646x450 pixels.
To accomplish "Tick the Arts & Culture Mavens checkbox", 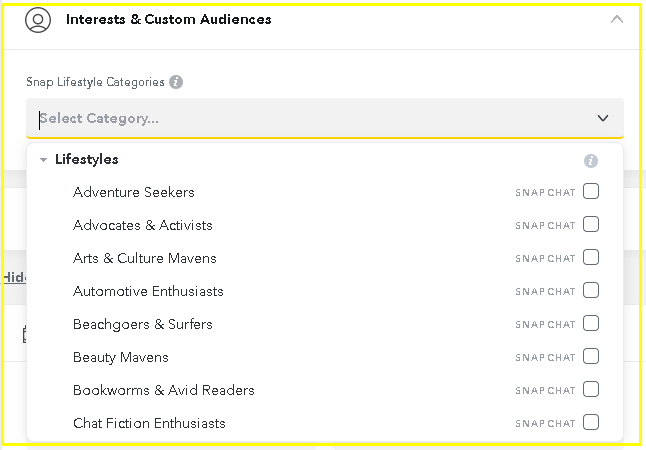I will 591,258.
